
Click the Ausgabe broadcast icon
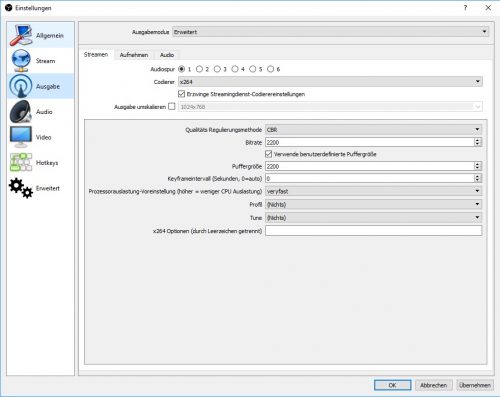(21, 86)
